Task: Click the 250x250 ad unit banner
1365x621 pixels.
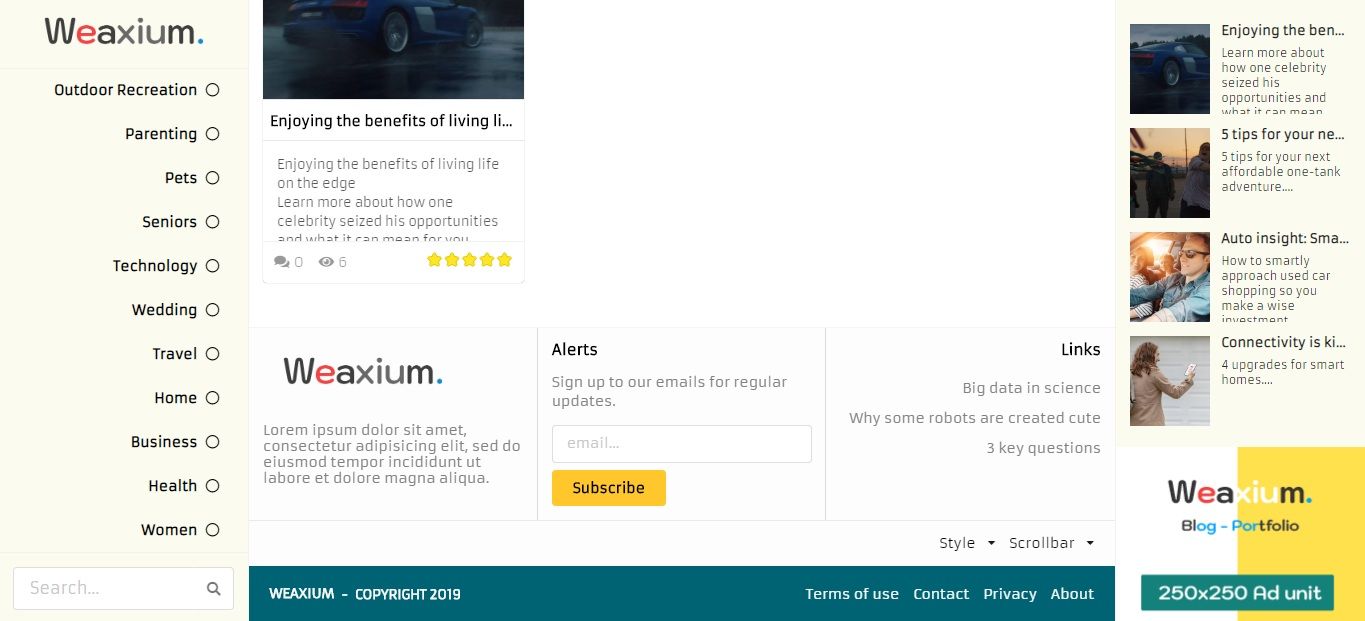Action: point(1240,534)
